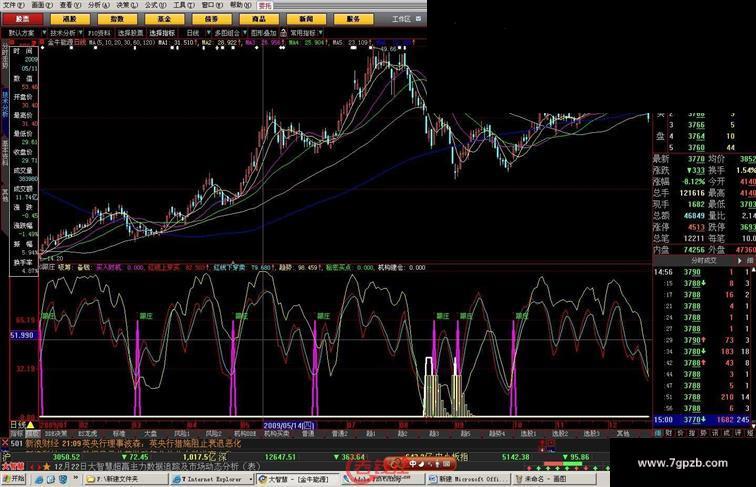Image resolution: width=756 pixels, height=487 pixels.
Task: Switch to the 其他 indicator tab
Action: tap(623, 433)
